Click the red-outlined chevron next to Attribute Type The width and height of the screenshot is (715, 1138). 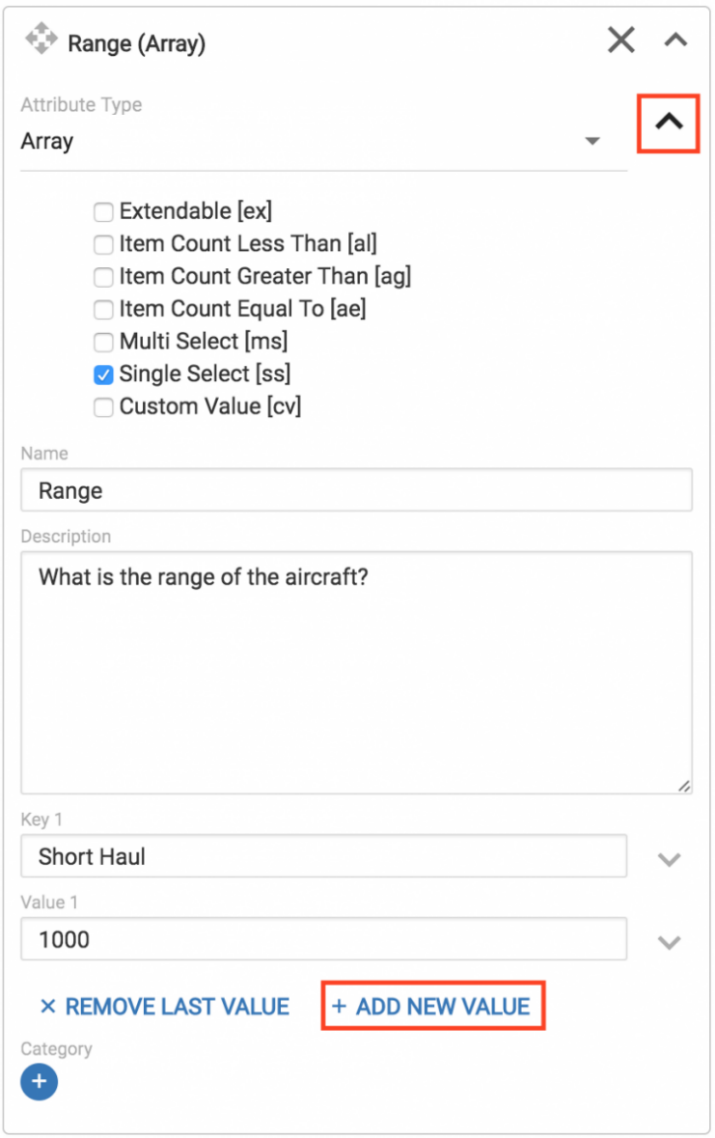point(668,122)
